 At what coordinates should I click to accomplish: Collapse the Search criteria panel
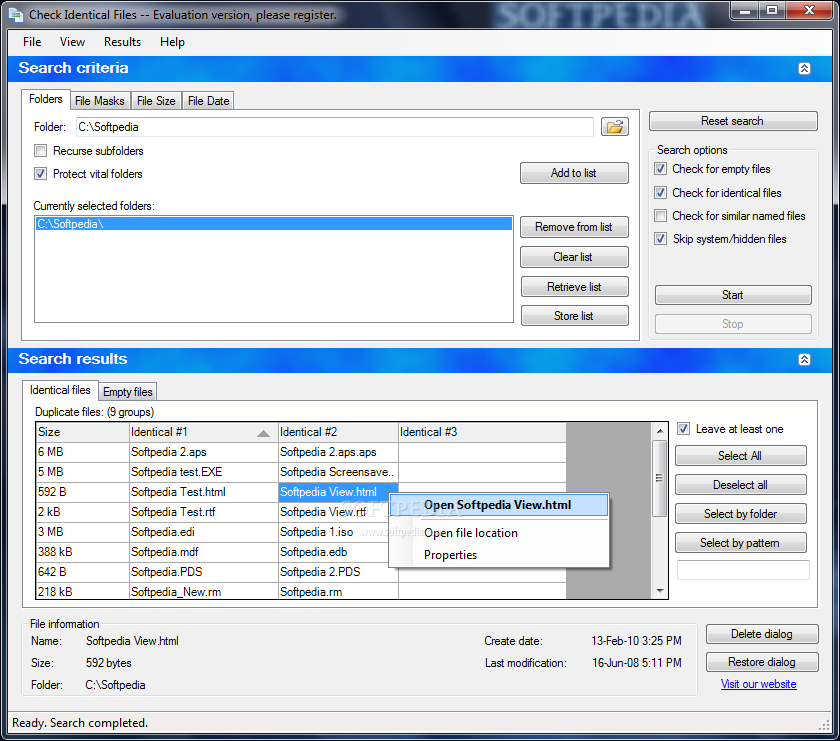coord(804,68)
